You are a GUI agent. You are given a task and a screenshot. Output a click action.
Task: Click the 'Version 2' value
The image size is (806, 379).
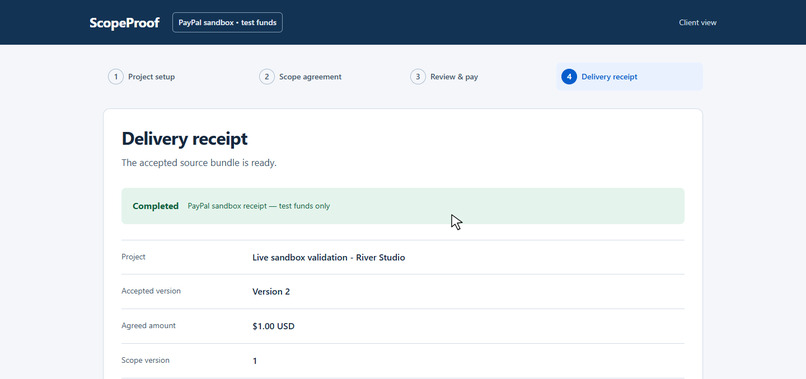[271, 292]
